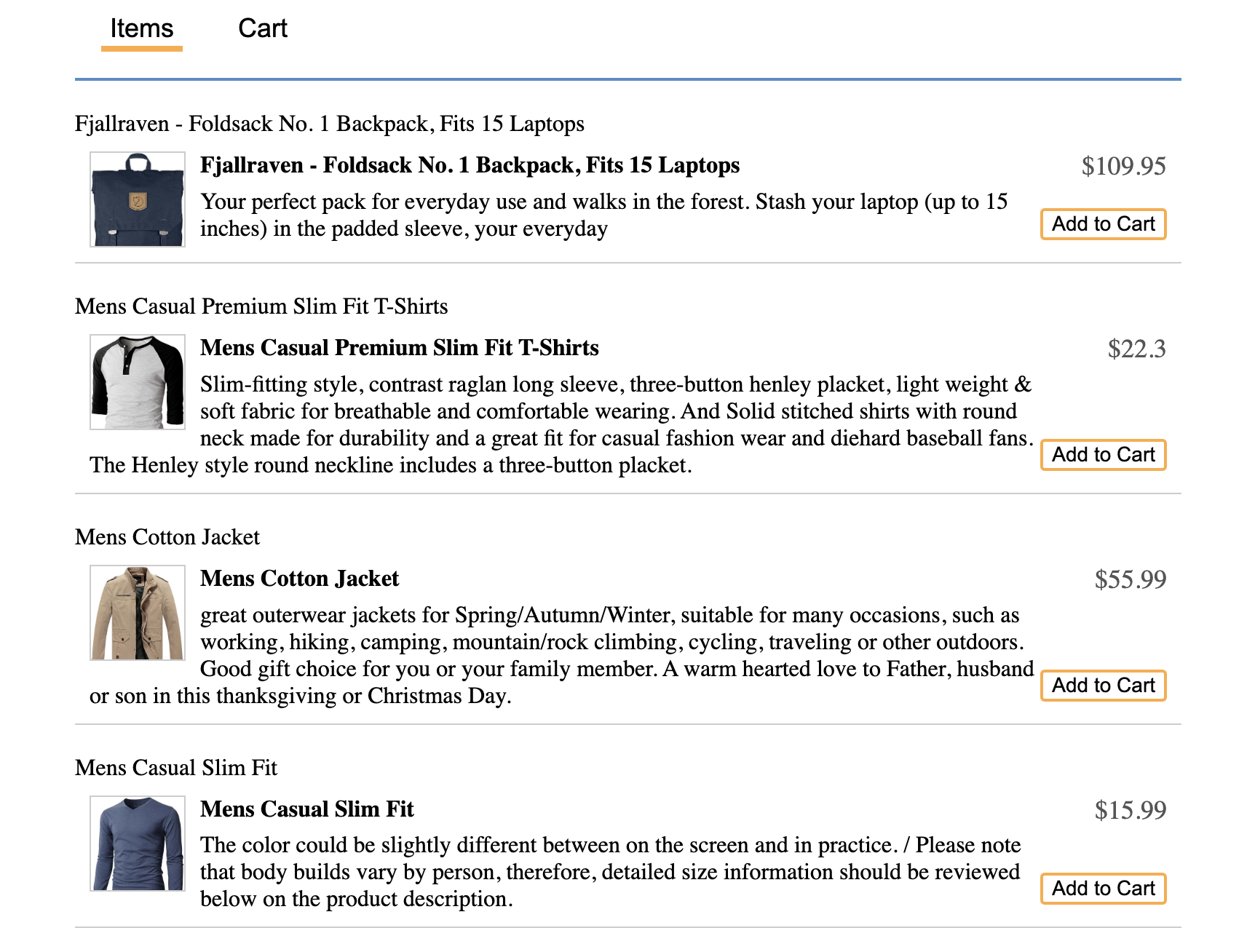
Task: Click the jacket description about outerwear
Action: [562, 656]
